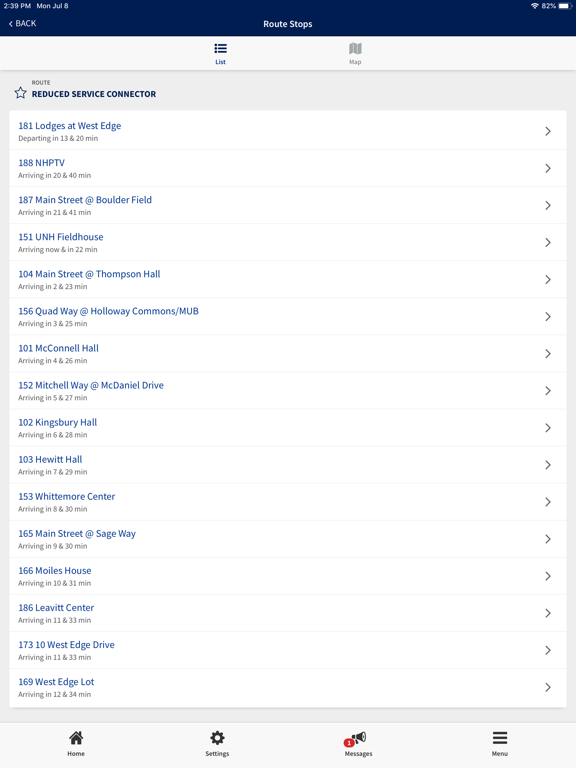
Task: Expand chevron for 156 Quad Way row
Action: [548, 317]
